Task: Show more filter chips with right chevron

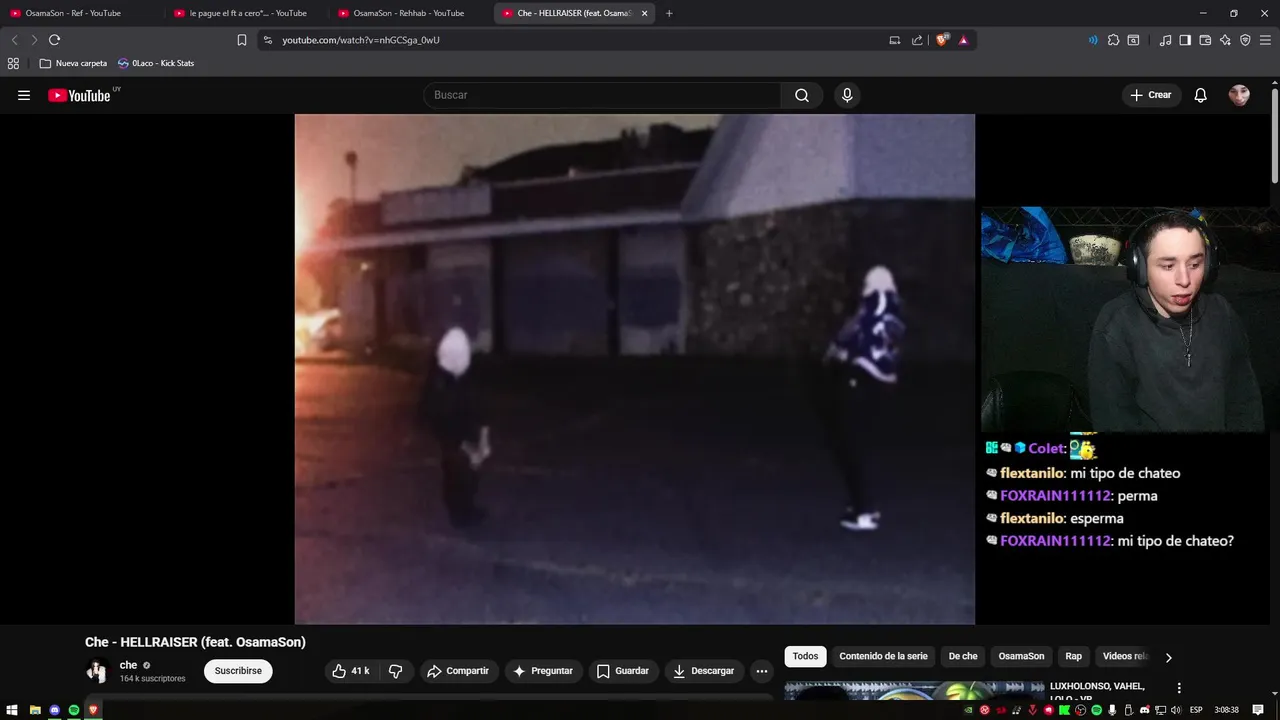Action: (x=1168, y=657)
